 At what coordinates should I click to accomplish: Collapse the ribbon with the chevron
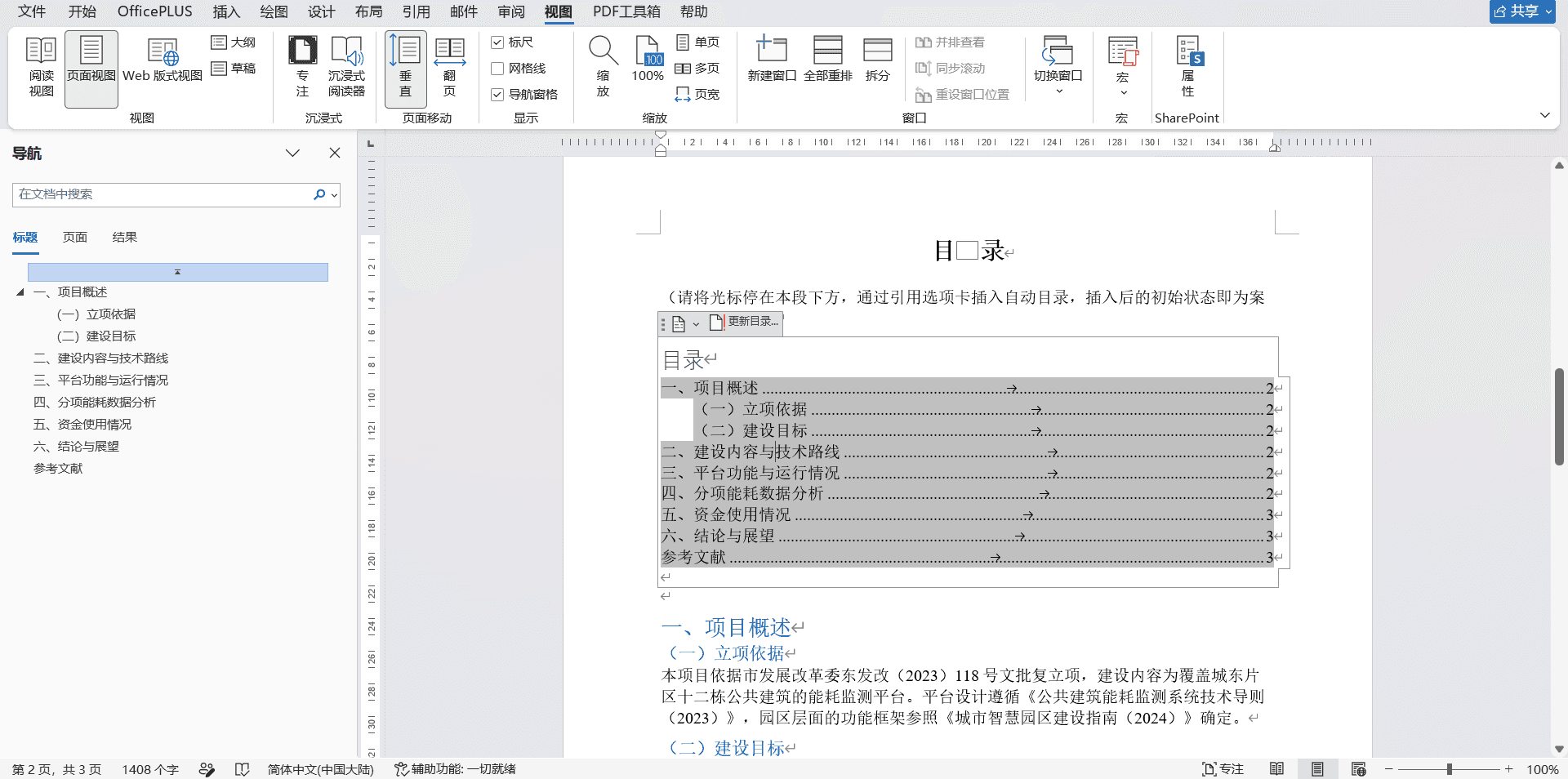1544,115
